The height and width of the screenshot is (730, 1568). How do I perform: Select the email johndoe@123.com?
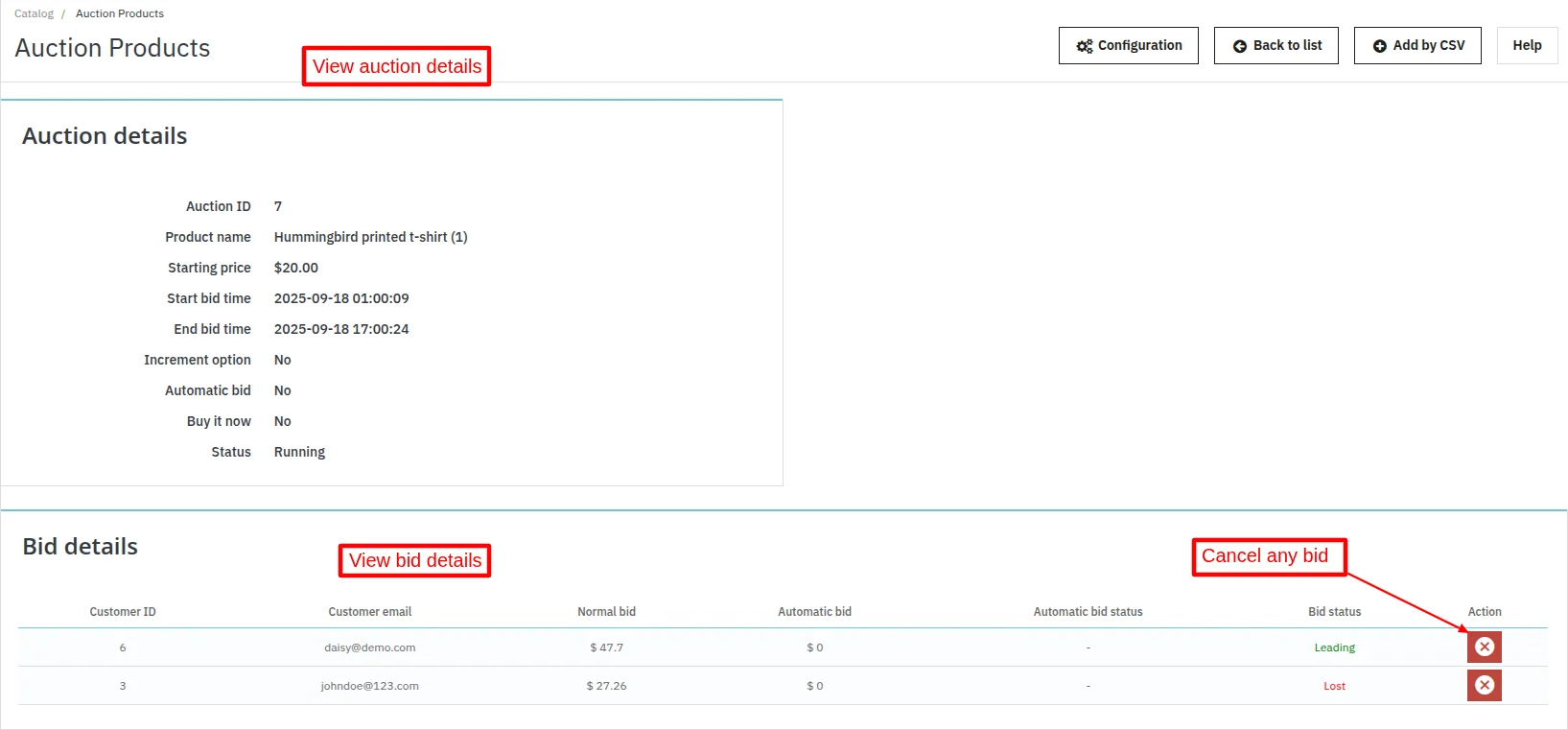point(370,686)
